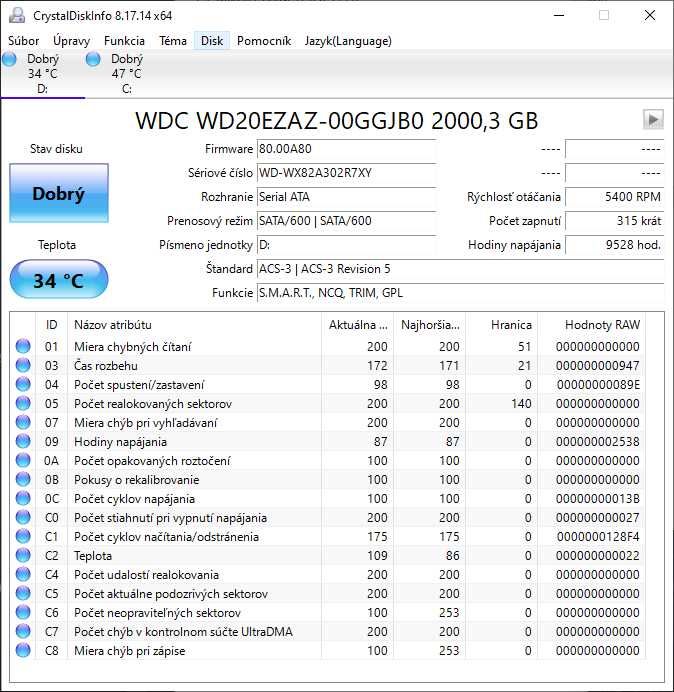Click blue status orb for disk C:
This screenshot has width=674, height=692.
pos(93,59)
